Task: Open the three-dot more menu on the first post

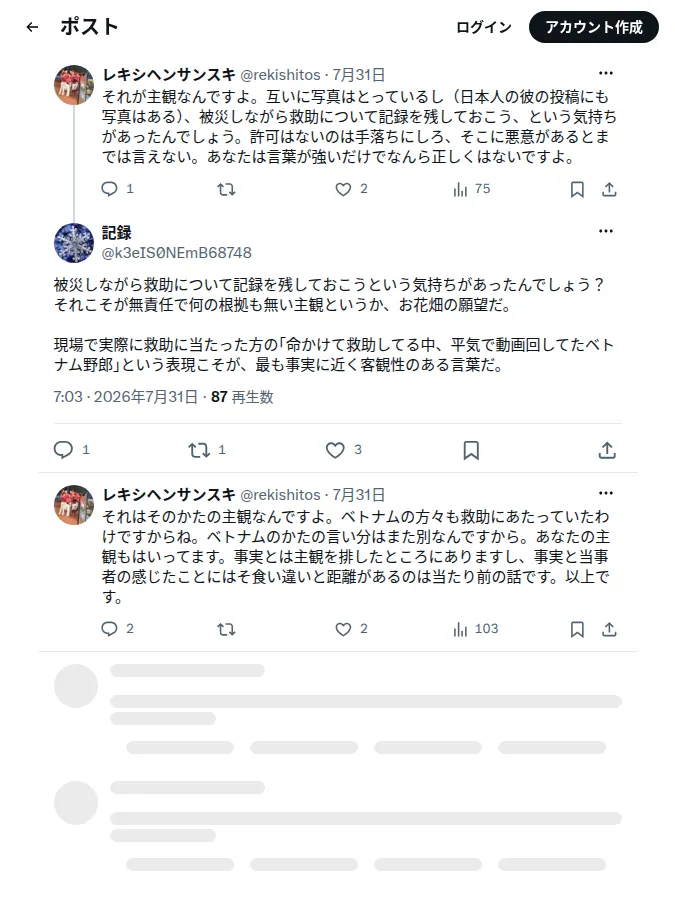Action: click(x=606, y=73)
